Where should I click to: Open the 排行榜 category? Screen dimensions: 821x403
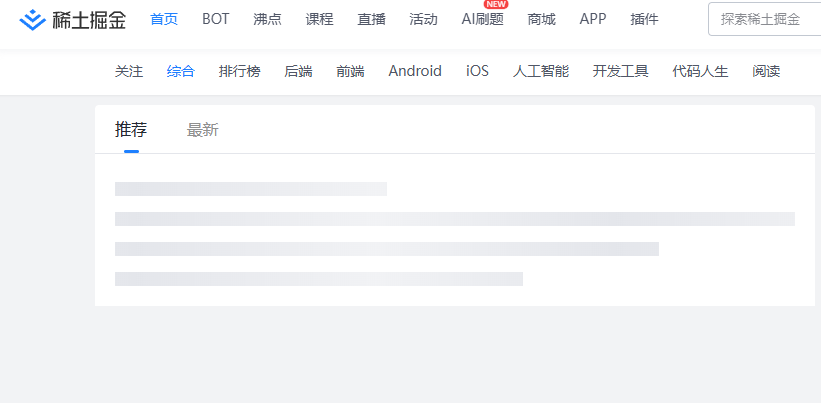[240, 71]
